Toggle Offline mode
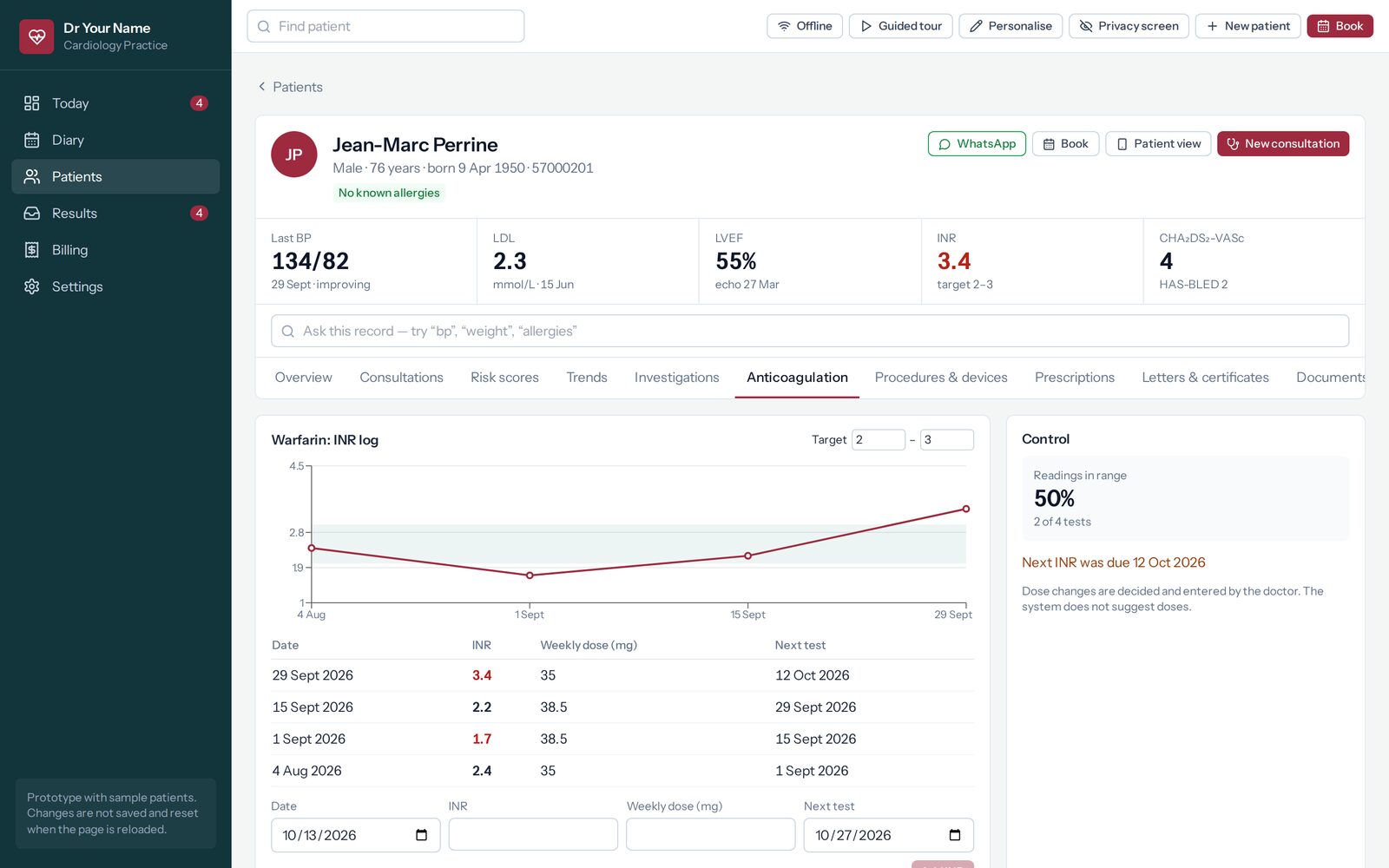Viewport: 1389px width, 868px height. tap(805, 26)
